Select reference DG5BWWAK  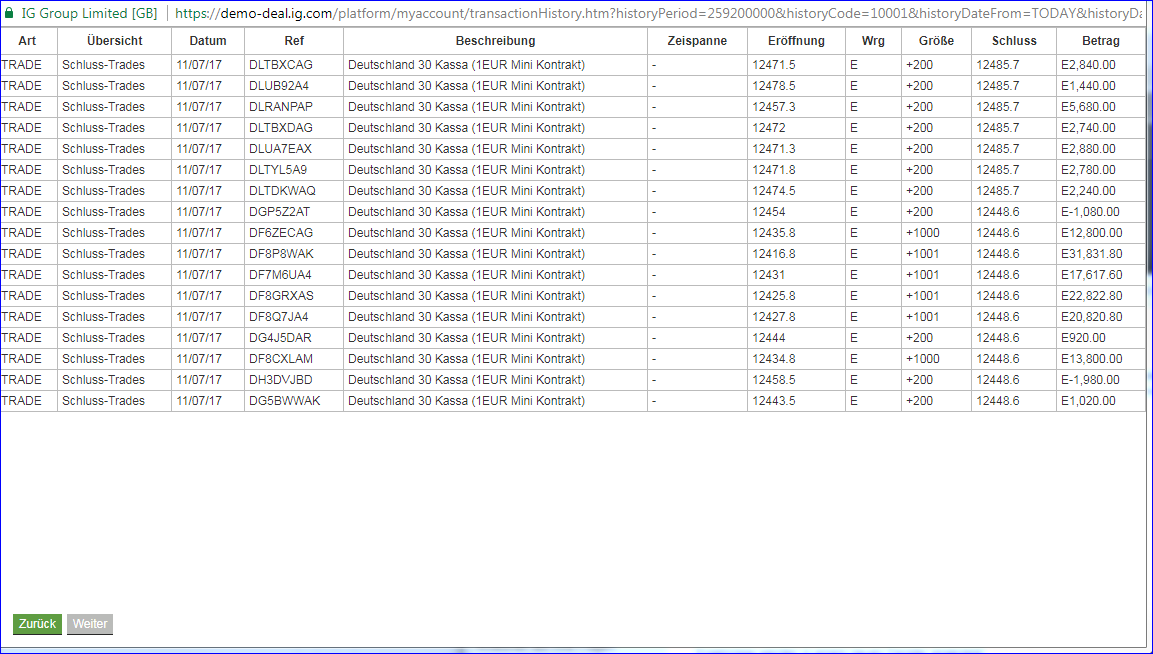(x=285, y=401)
